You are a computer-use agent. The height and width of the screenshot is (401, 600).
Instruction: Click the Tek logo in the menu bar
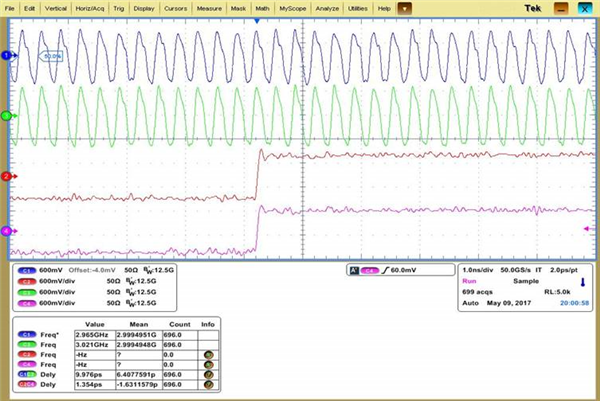pos(533,8)
